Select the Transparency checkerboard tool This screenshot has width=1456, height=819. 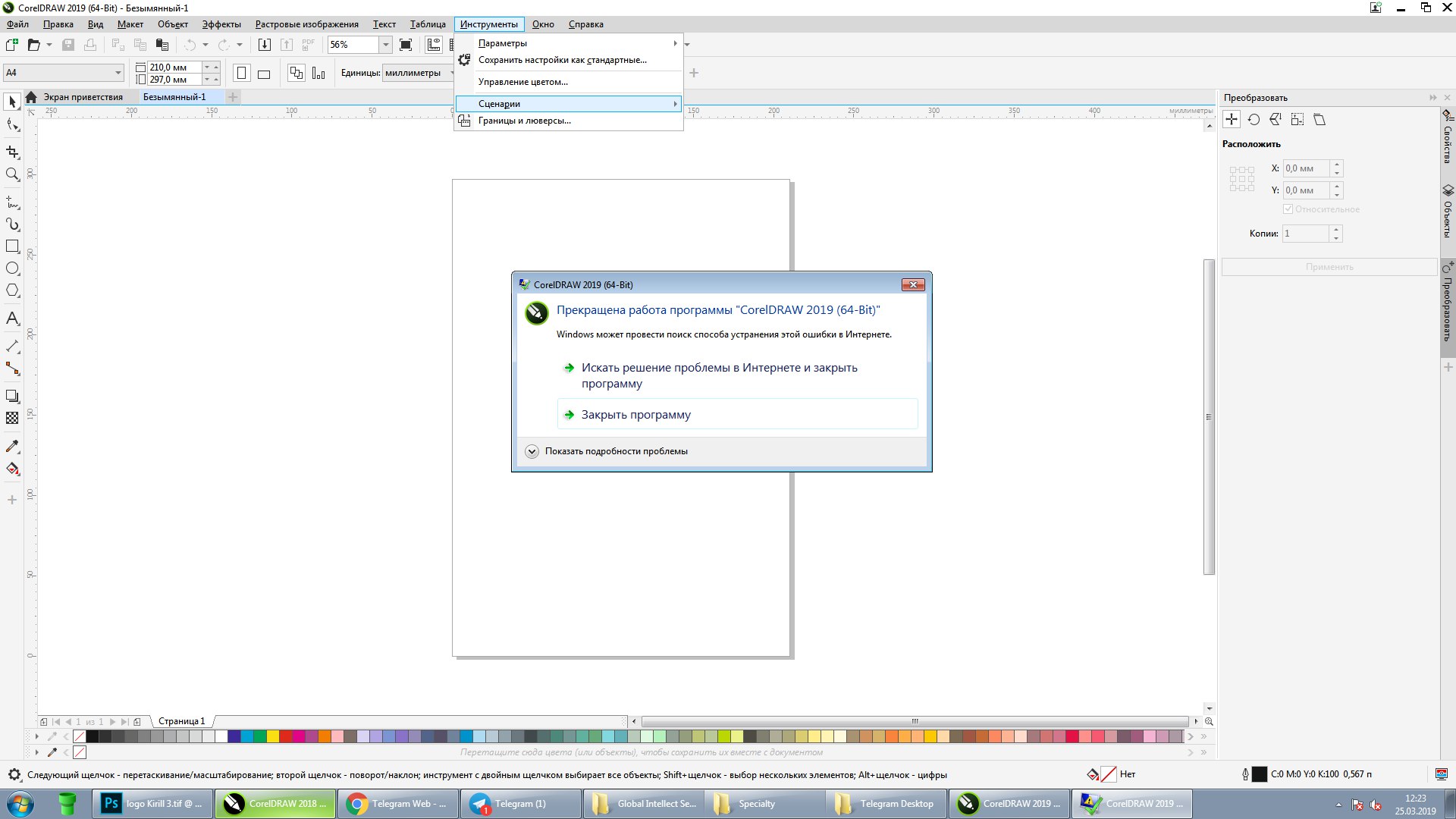click(x=12, y=418)
